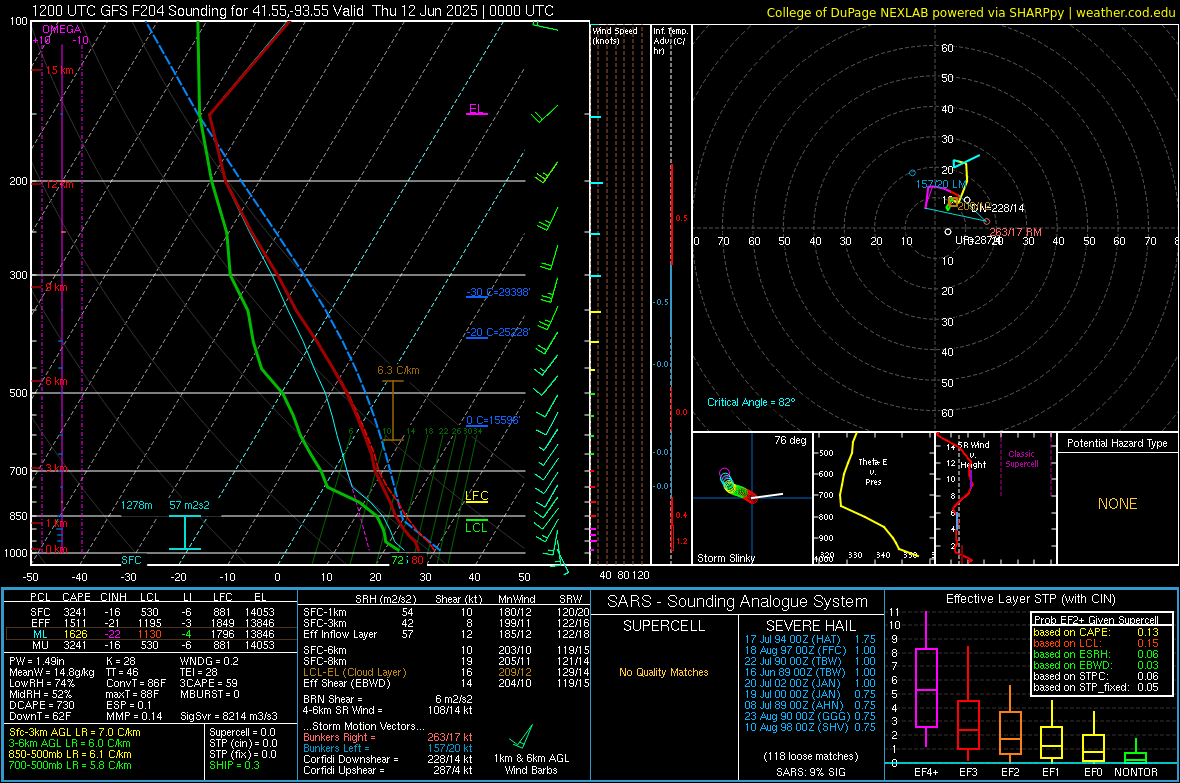The height and width of the screenshot is (783, 1180).
Task: Click the Inf. Temp. Adv. header
Action: point(670,41)
